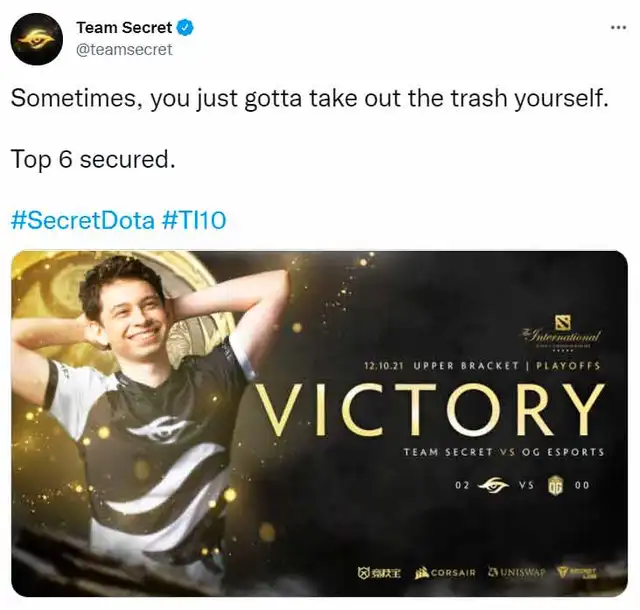Click the OG team logo near score

pos(555,485)
